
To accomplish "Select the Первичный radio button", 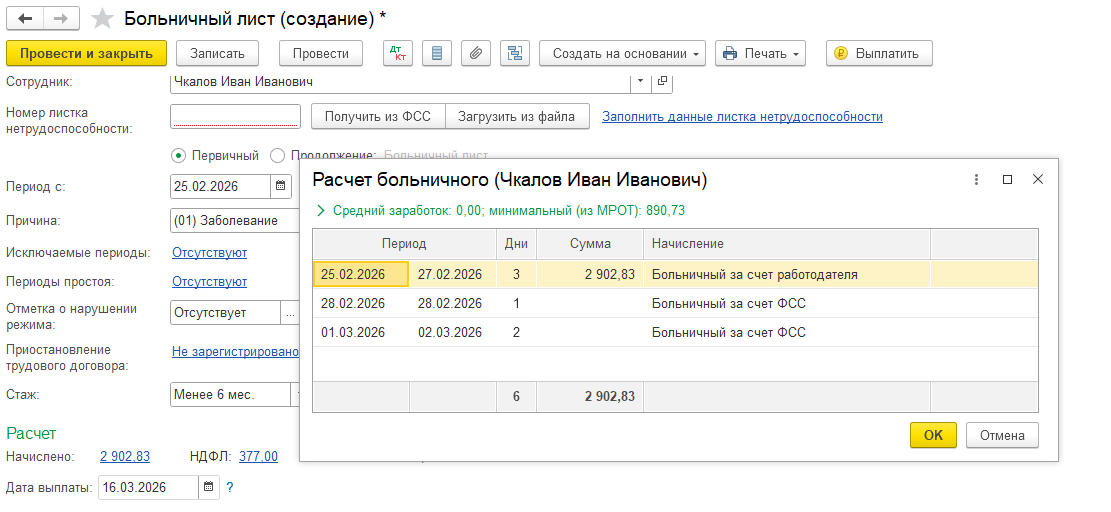I will tap(179, 155).
